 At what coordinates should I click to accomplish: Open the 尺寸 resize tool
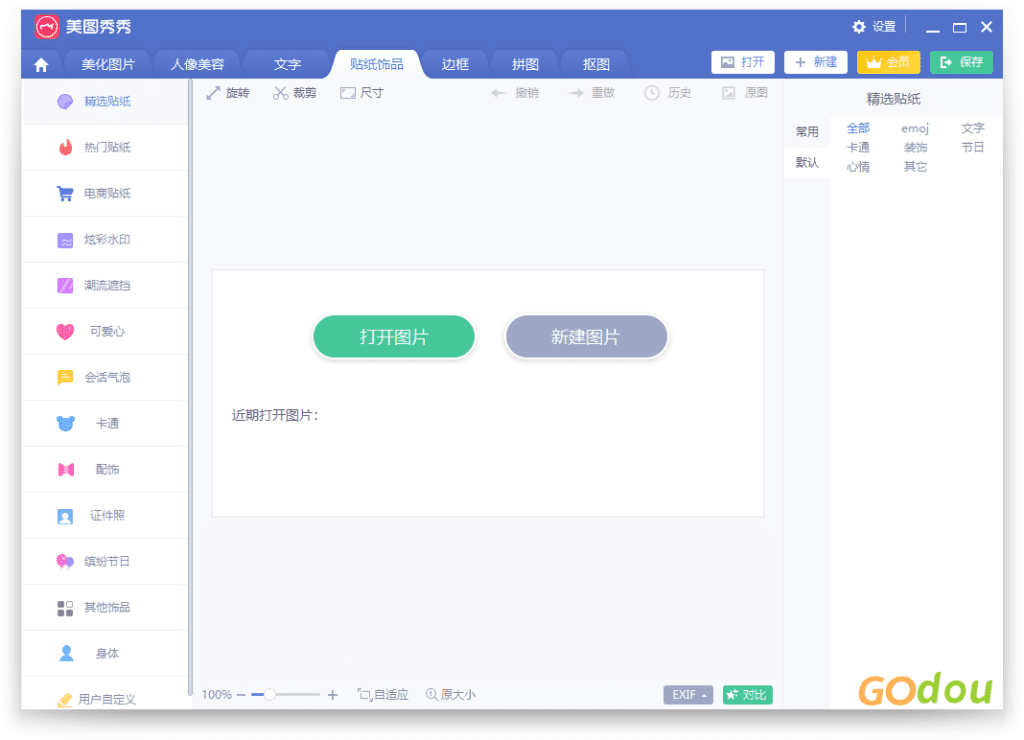tap(360, 92)
